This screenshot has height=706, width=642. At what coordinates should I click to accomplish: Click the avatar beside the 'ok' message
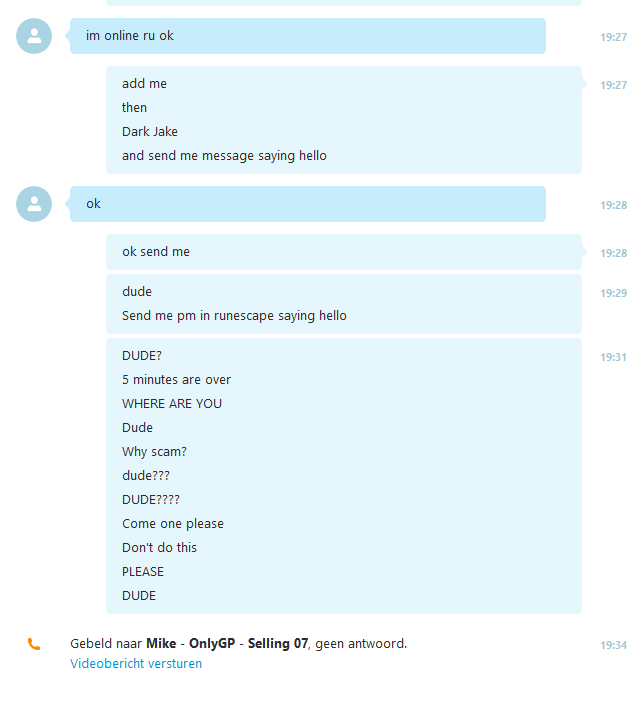(x=34, y=204)
